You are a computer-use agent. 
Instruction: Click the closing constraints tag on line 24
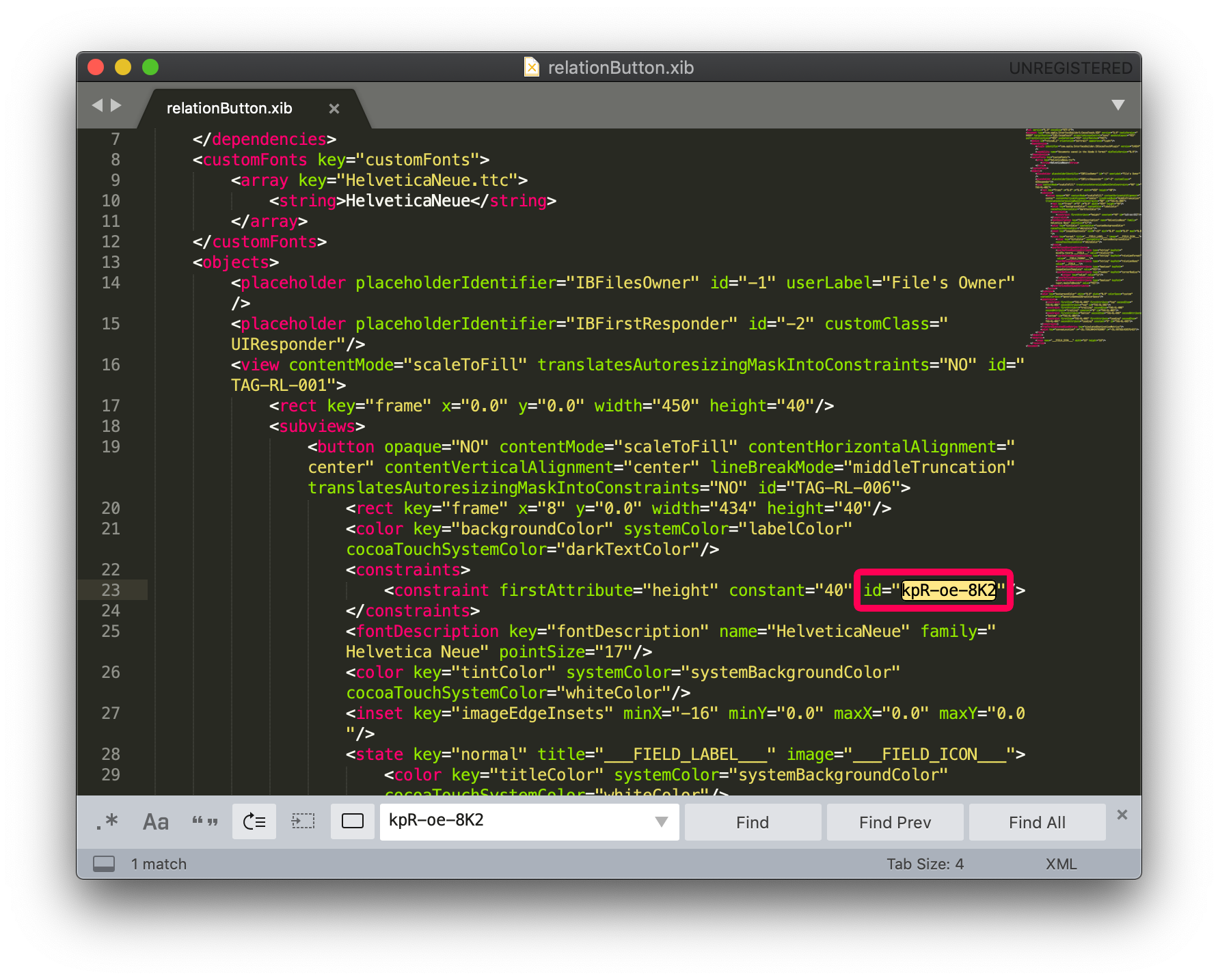click(413, 610)
